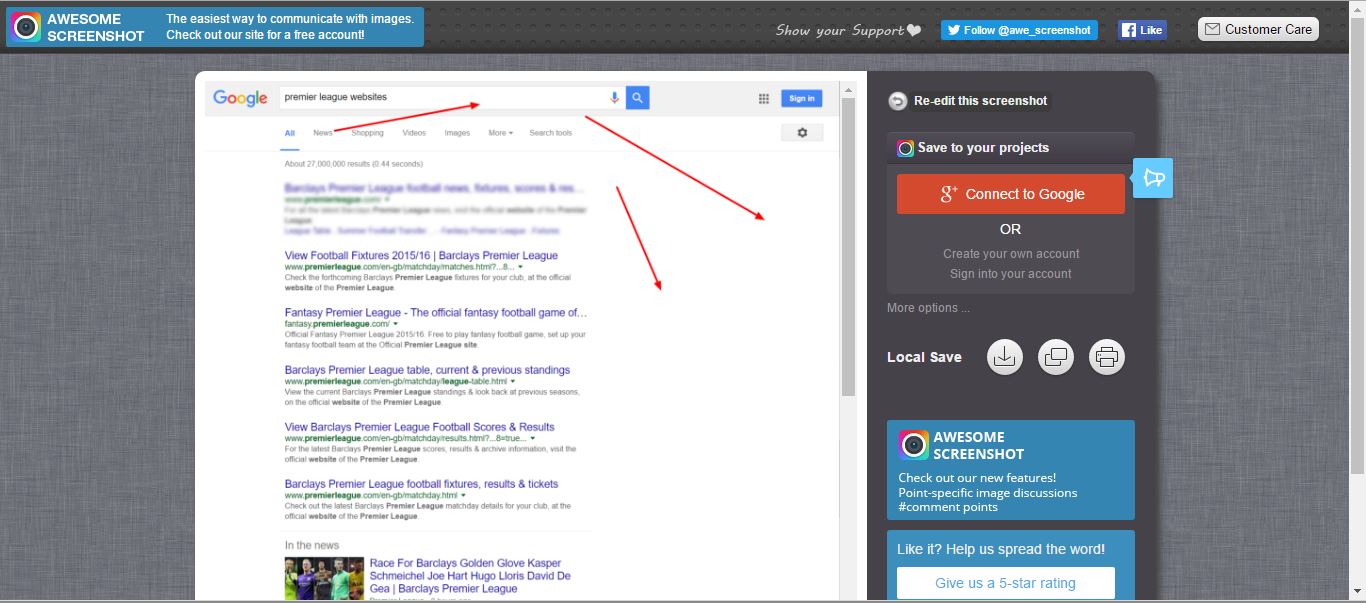The image size is (1366, 603).
Task: Select the News search tab
Action: tap(323, 133)
